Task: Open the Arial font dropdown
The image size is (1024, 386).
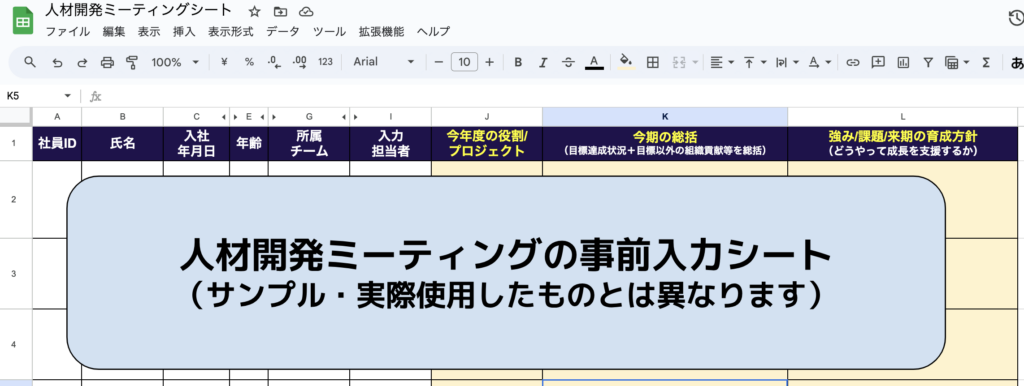Action: point(383,62)
